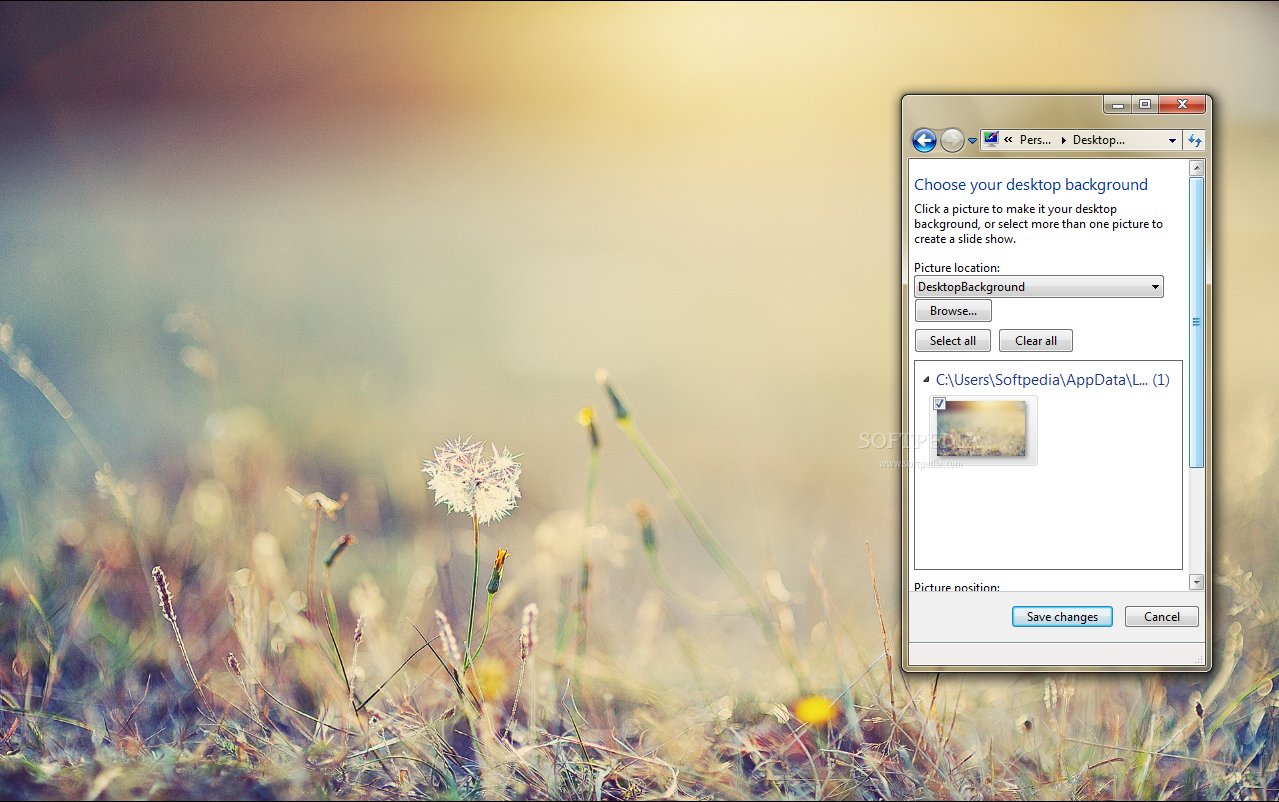Click Save changes button
Screen dimensions: 1279x802
pos(1062,617)
